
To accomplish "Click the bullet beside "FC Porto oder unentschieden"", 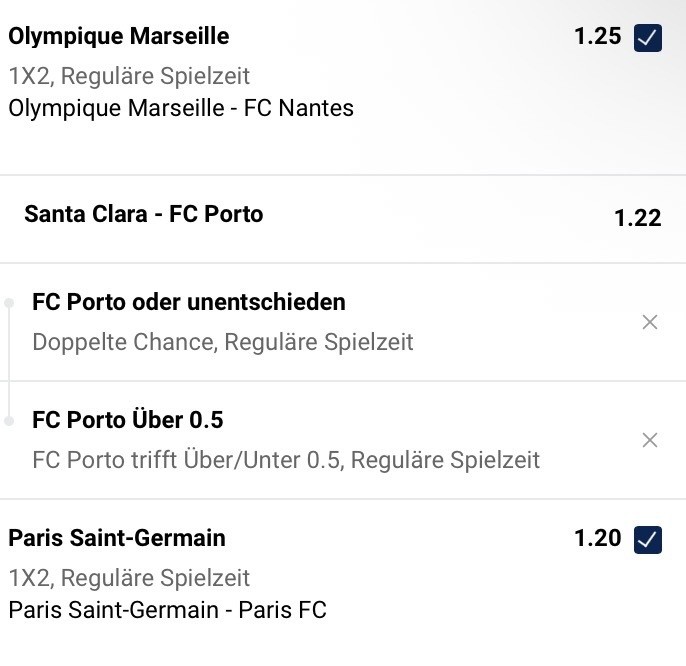I will [9, 303].
